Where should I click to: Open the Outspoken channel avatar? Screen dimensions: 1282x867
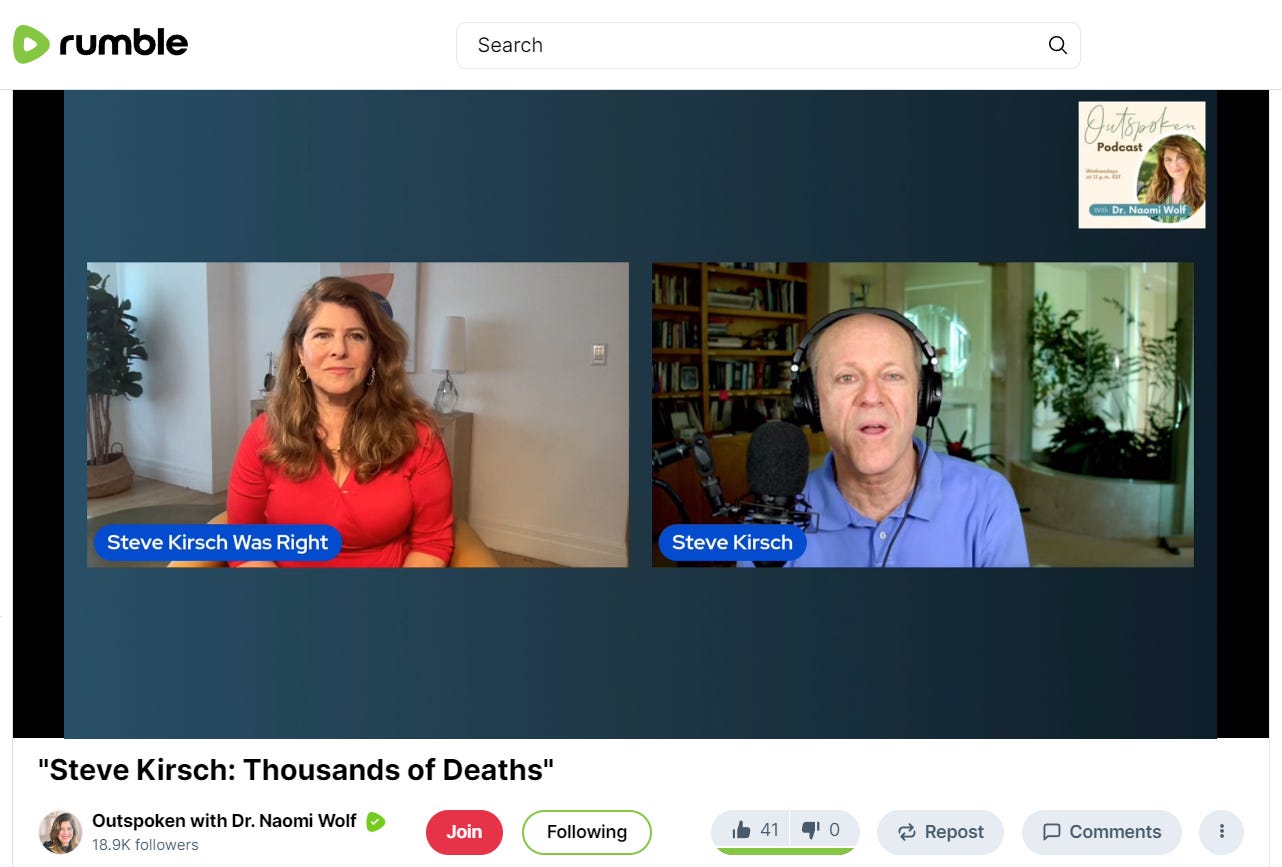60,832
